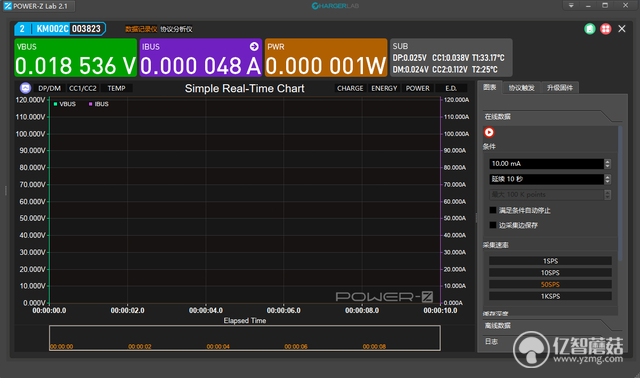Viewport: 640px width, 378px height.
Task: Click the green document icon top right
Action: click(x=590, y=29)
